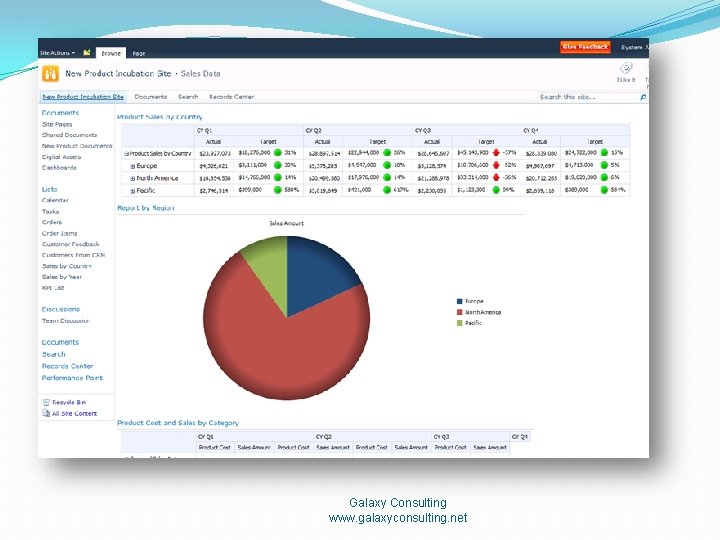
Task: Click Europe CY Q4 green status indicator
Action: tap(604, 165)
